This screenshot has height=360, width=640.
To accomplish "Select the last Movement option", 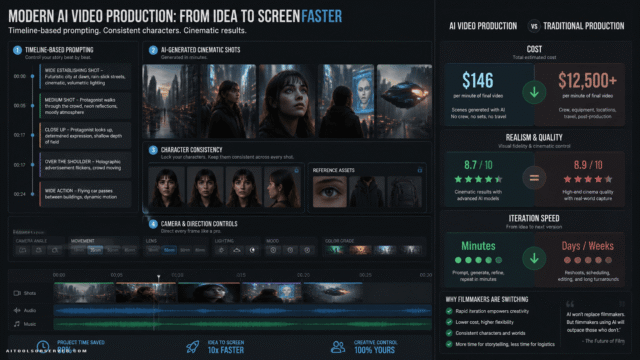I will (x=129, y=250).
